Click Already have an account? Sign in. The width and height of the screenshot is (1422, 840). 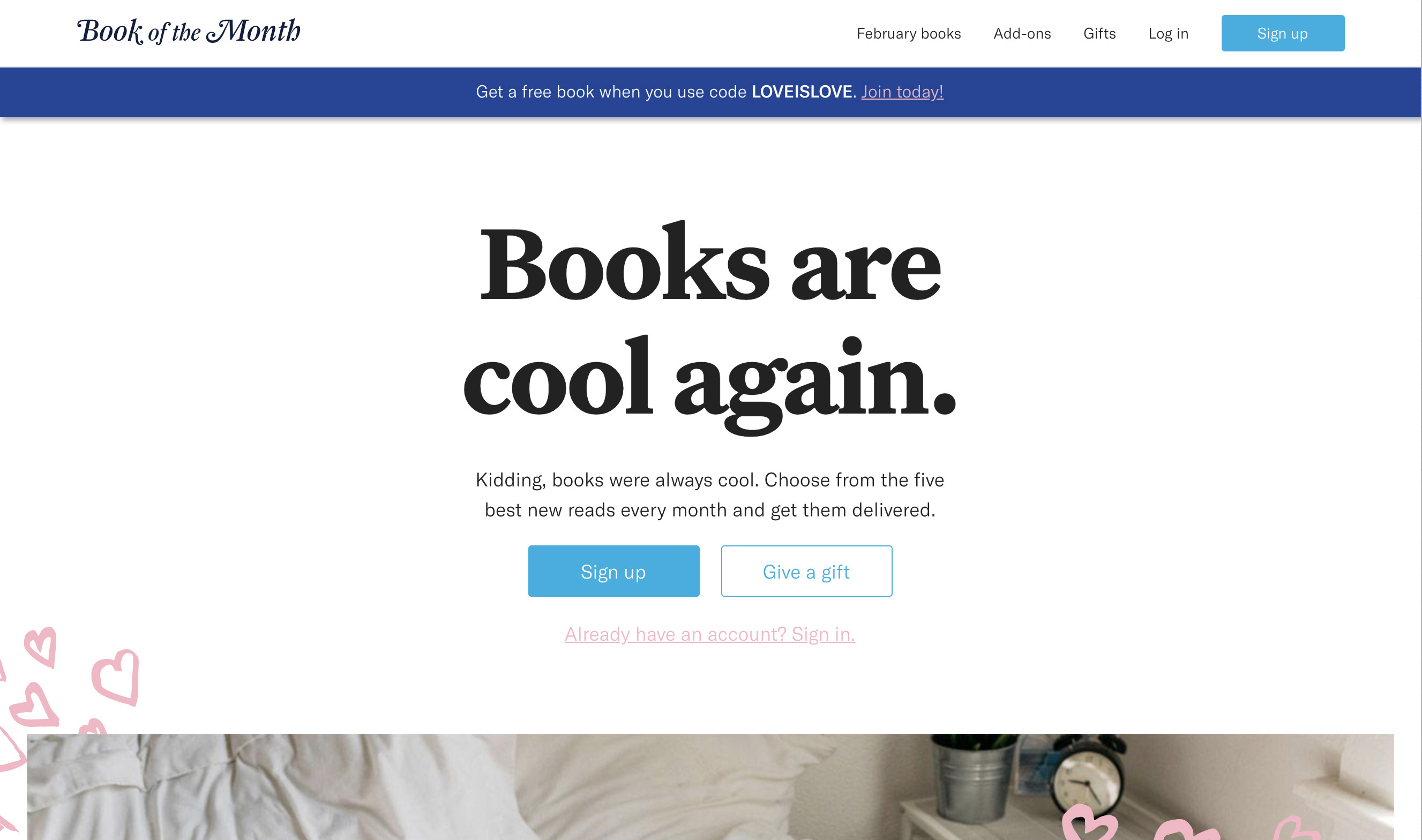point(710,634)
